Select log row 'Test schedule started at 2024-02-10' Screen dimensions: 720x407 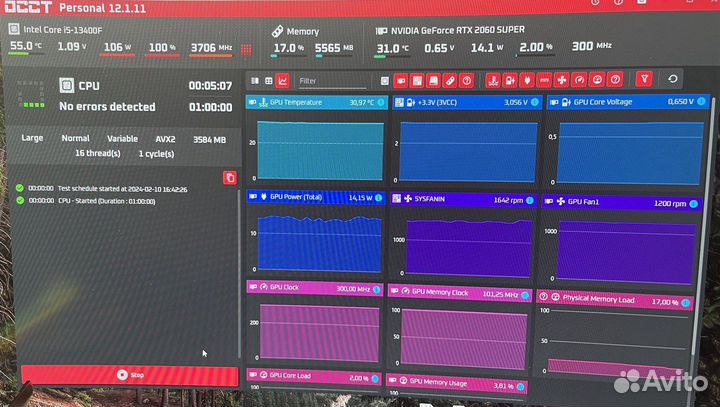pyautogui.click(x=101, y=188)
